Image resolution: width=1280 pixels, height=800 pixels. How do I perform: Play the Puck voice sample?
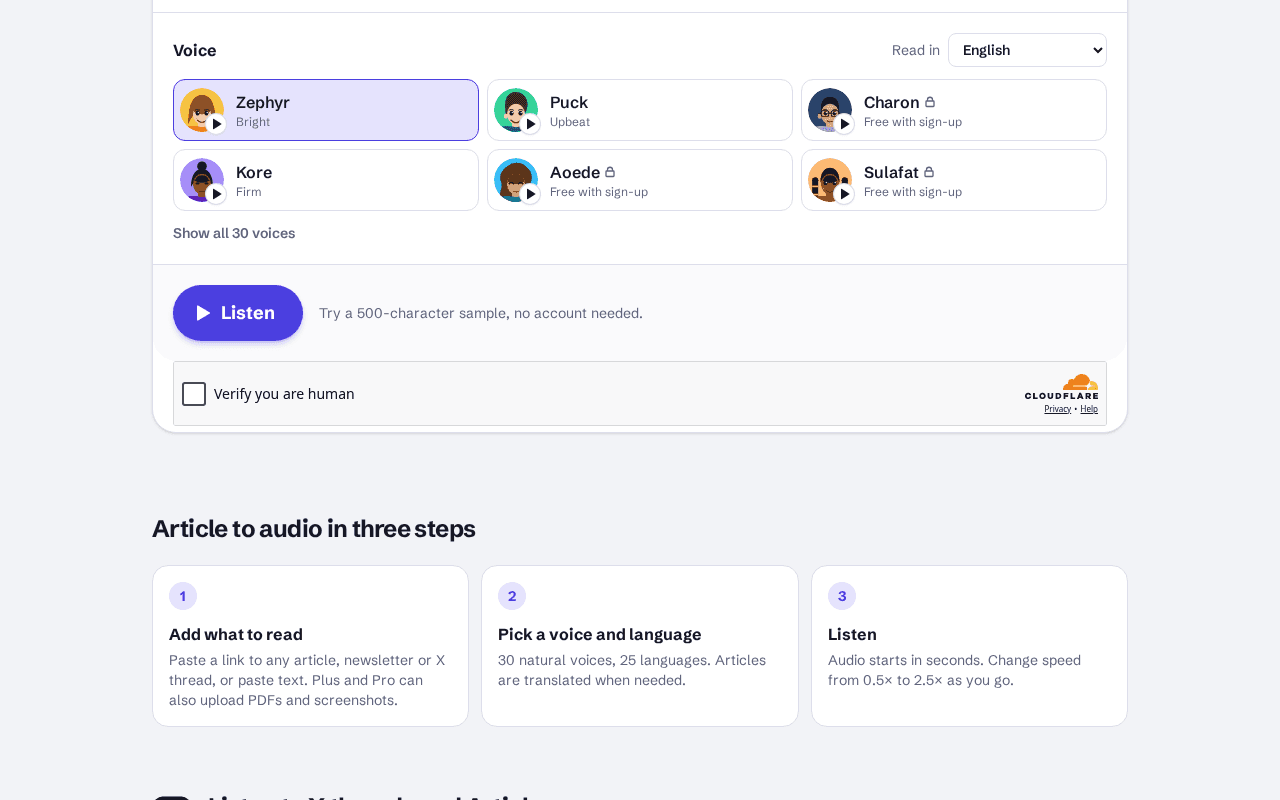pyautogui.click(x=530, y=124)
